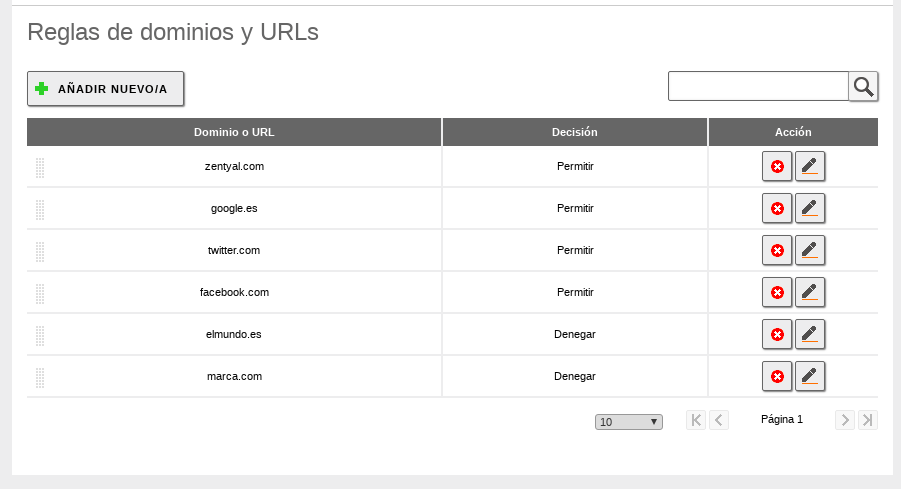
Task: Select the facebook.com domain cell
Action: click(234, 292)
